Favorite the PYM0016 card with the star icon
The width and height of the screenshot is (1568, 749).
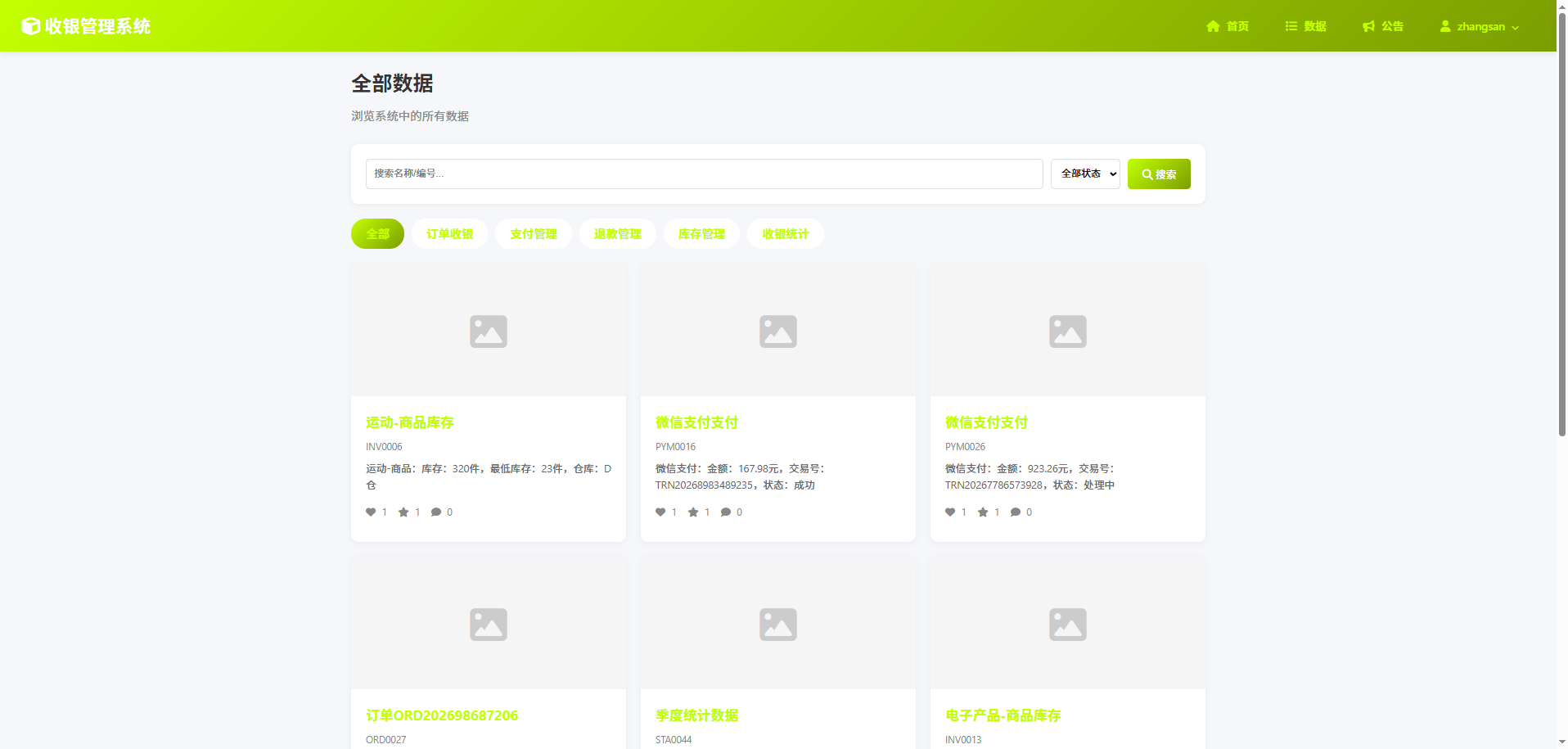[693, 512]
